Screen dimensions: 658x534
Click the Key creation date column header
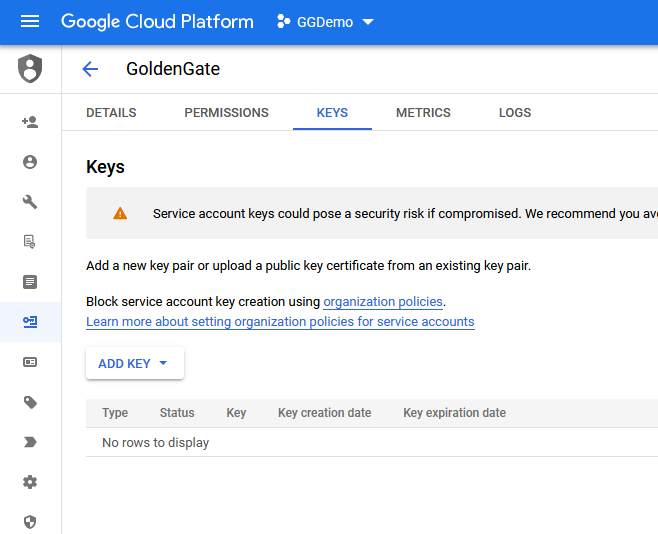[324, 413]
